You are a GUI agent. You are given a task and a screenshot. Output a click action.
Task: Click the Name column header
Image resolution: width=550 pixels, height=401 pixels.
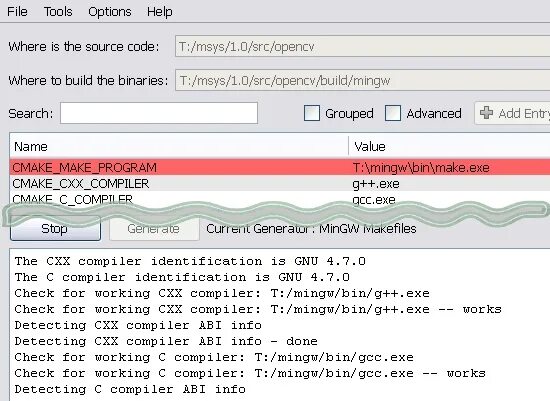click(179, 146)
